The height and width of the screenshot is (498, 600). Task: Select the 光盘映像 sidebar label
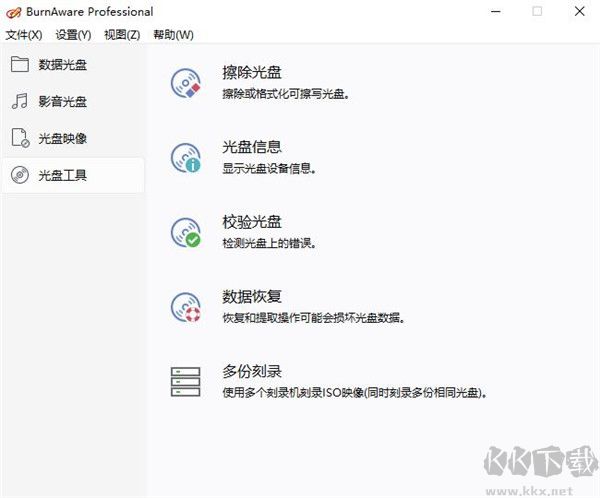coord(62,138)
